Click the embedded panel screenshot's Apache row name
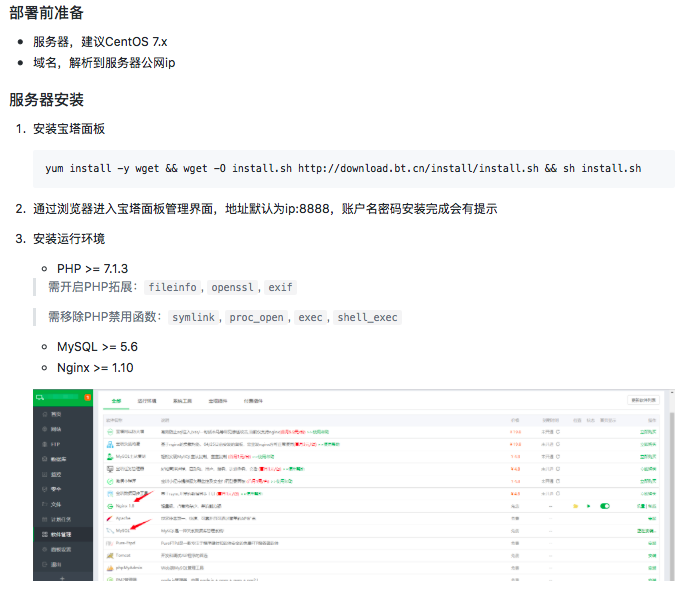Image resolution: width=683 pixels, height=593 pixels. (123, 518)
